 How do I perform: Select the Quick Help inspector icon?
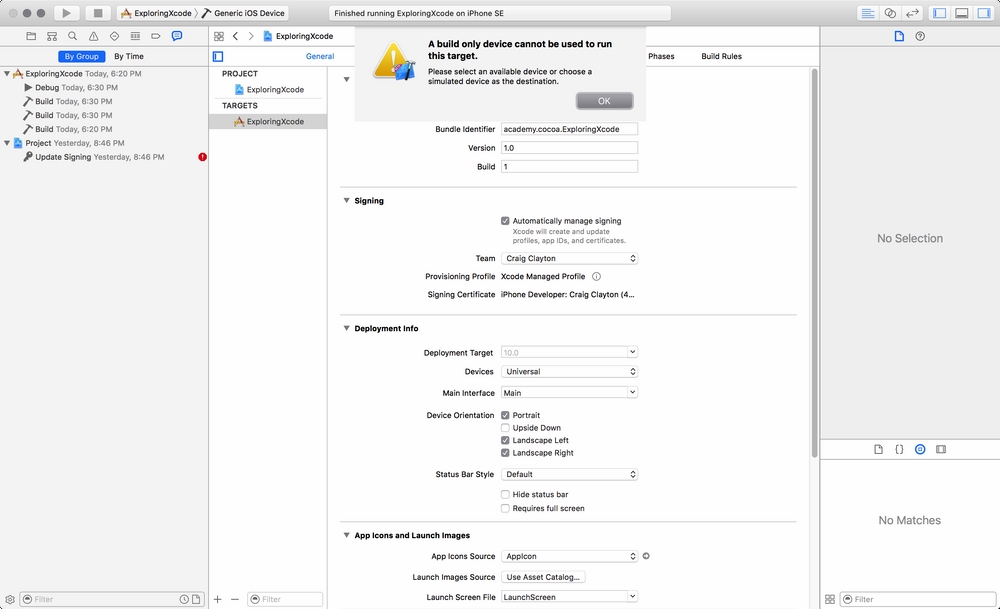click(920, 36)
